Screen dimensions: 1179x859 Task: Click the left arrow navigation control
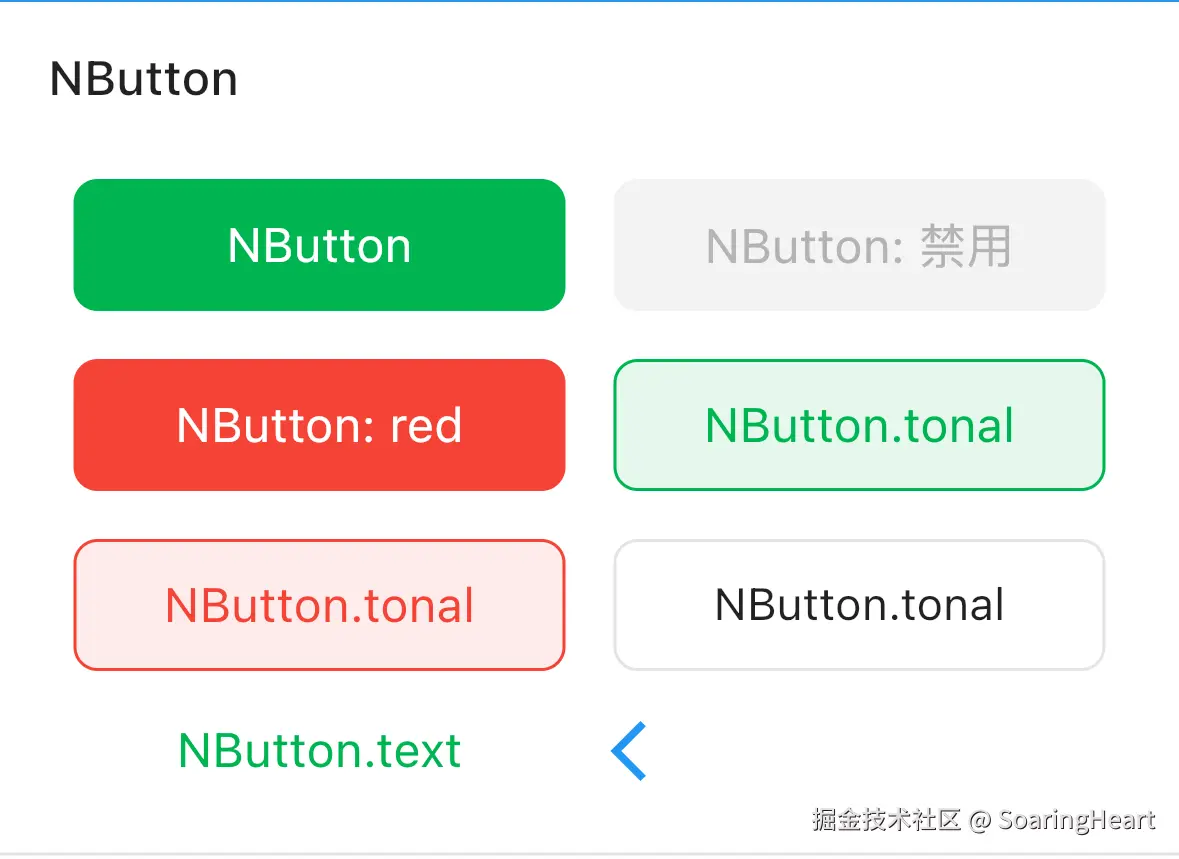627,750
